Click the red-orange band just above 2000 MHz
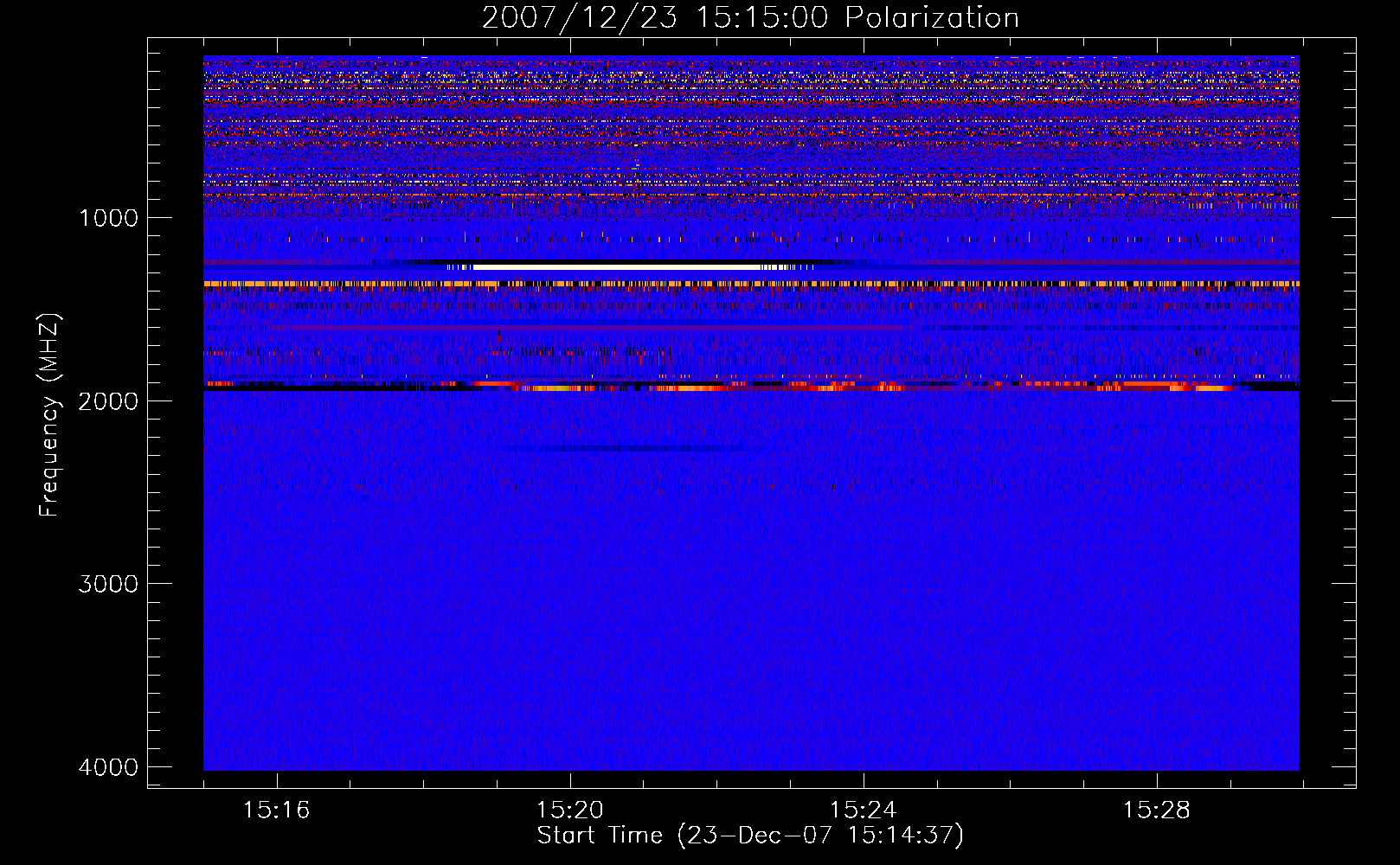This screenshot has height=865, width=1400. pos(751,386)
